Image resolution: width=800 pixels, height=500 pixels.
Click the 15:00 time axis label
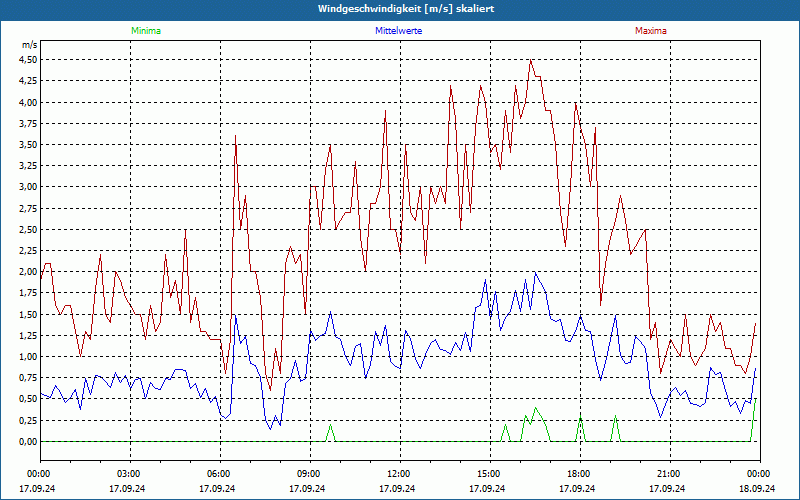(490, 474)
